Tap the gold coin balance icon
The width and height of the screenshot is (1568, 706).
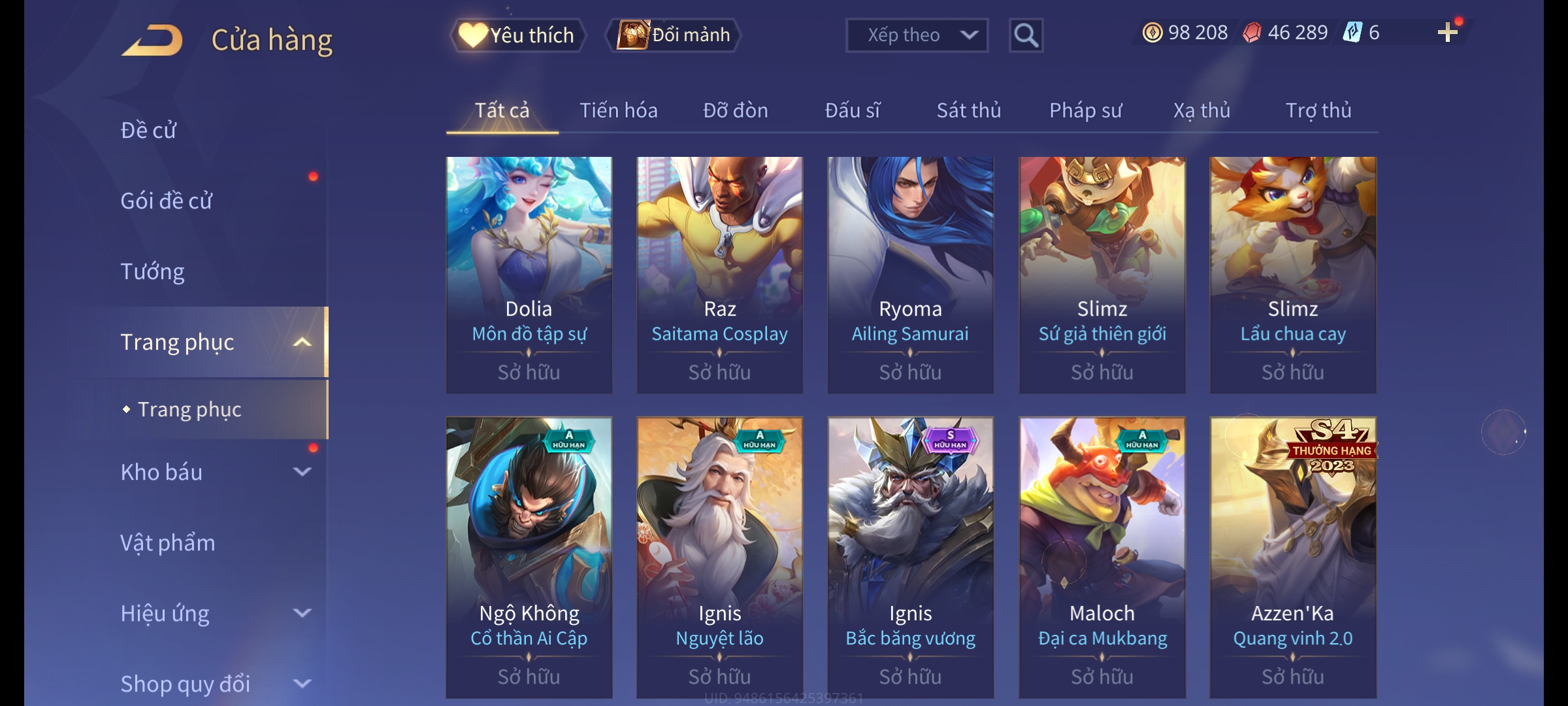click(1152, 33)
